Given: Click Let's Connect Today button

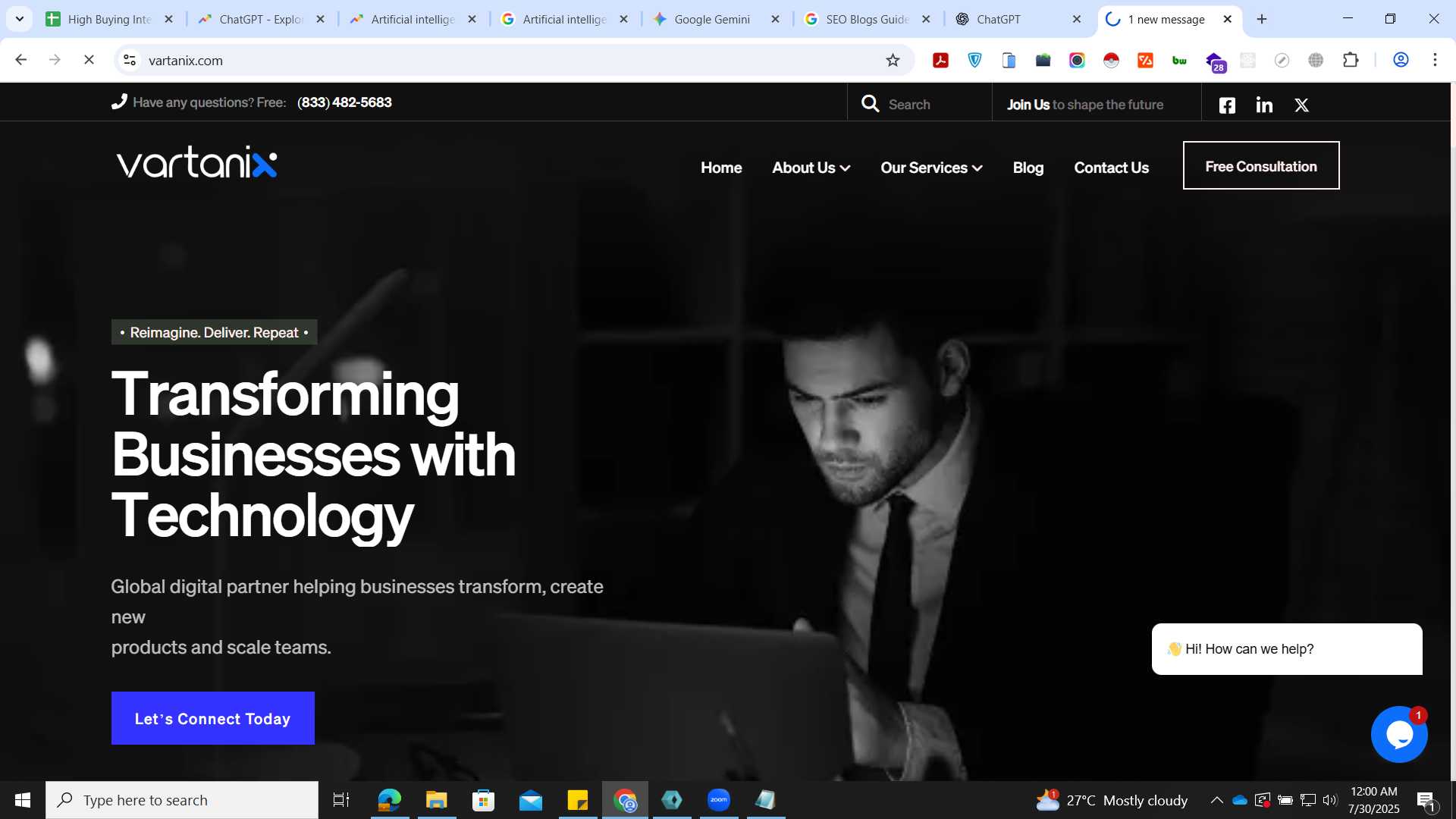Looking at the screenshot, I should [213, 718].
